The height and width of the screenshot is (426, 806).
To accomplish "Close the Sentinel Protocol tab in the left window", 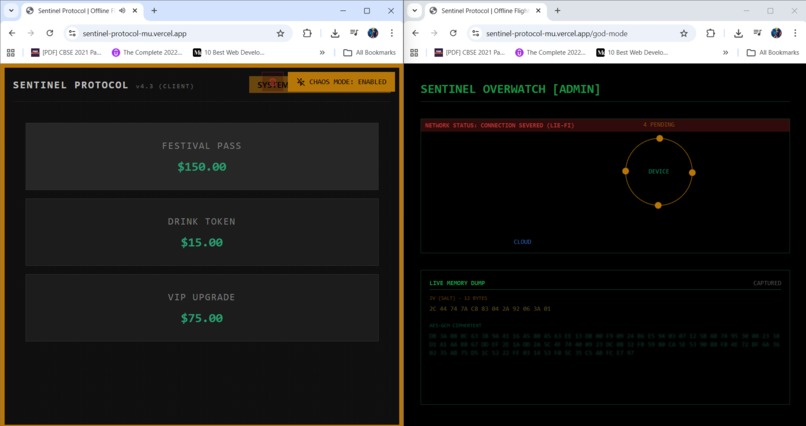I will 135,10.
